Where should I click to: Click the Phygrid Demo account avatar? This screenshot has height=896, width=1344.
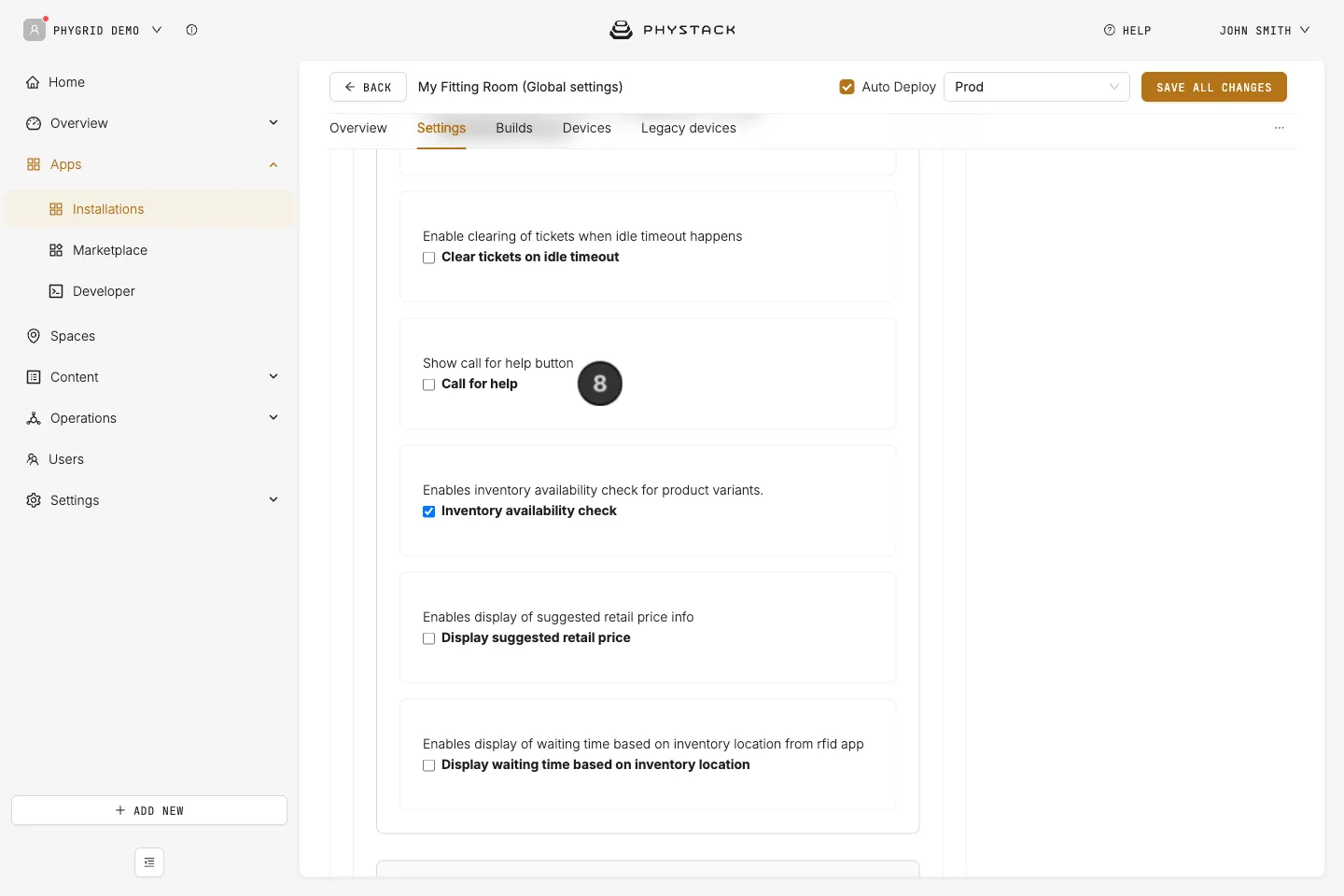pyautogui.click(x=35, y=30)
